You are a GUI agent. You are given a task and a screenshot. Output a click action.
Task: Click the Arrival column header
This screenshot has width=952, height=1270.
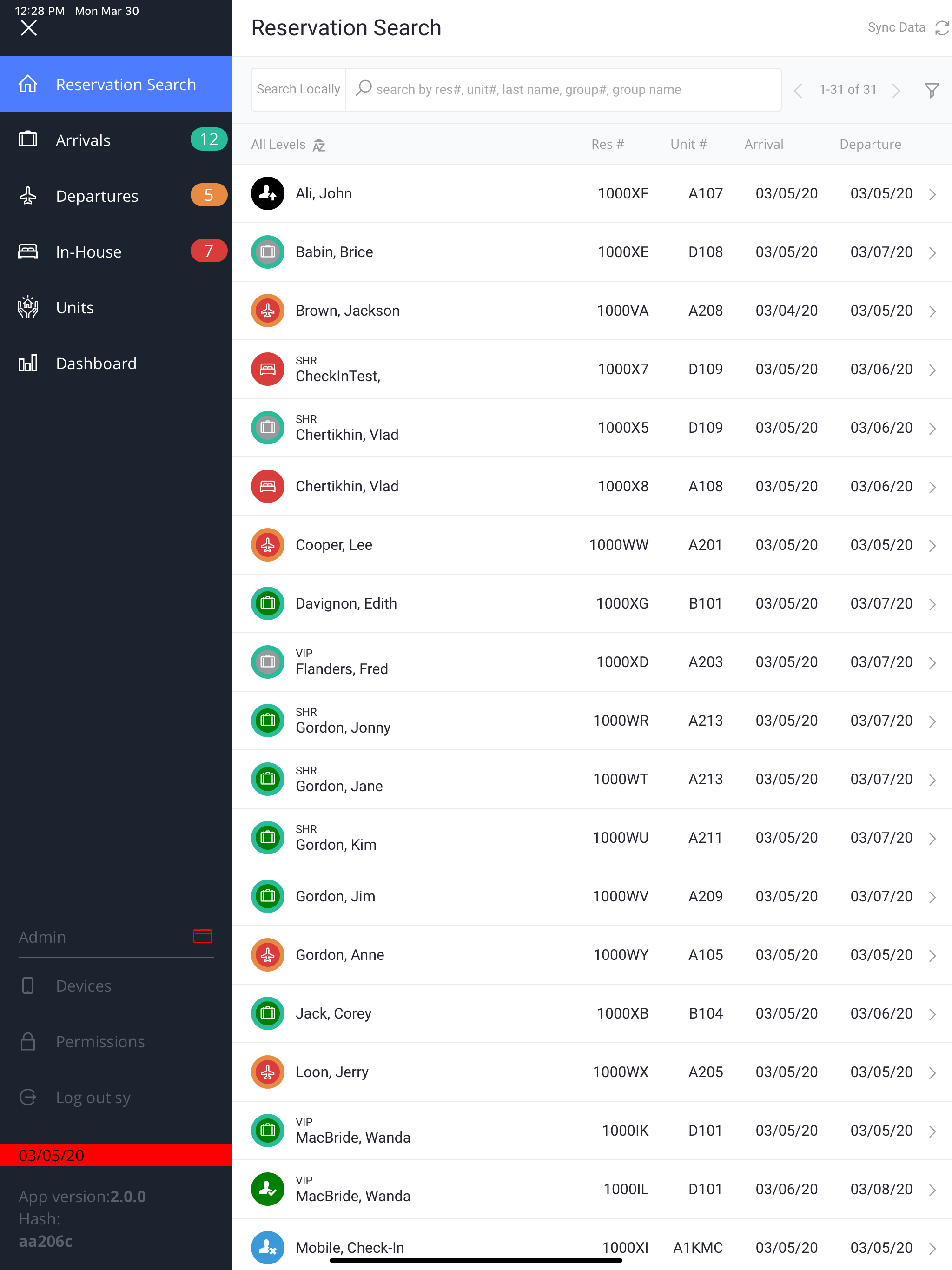[x=763, y=144]
